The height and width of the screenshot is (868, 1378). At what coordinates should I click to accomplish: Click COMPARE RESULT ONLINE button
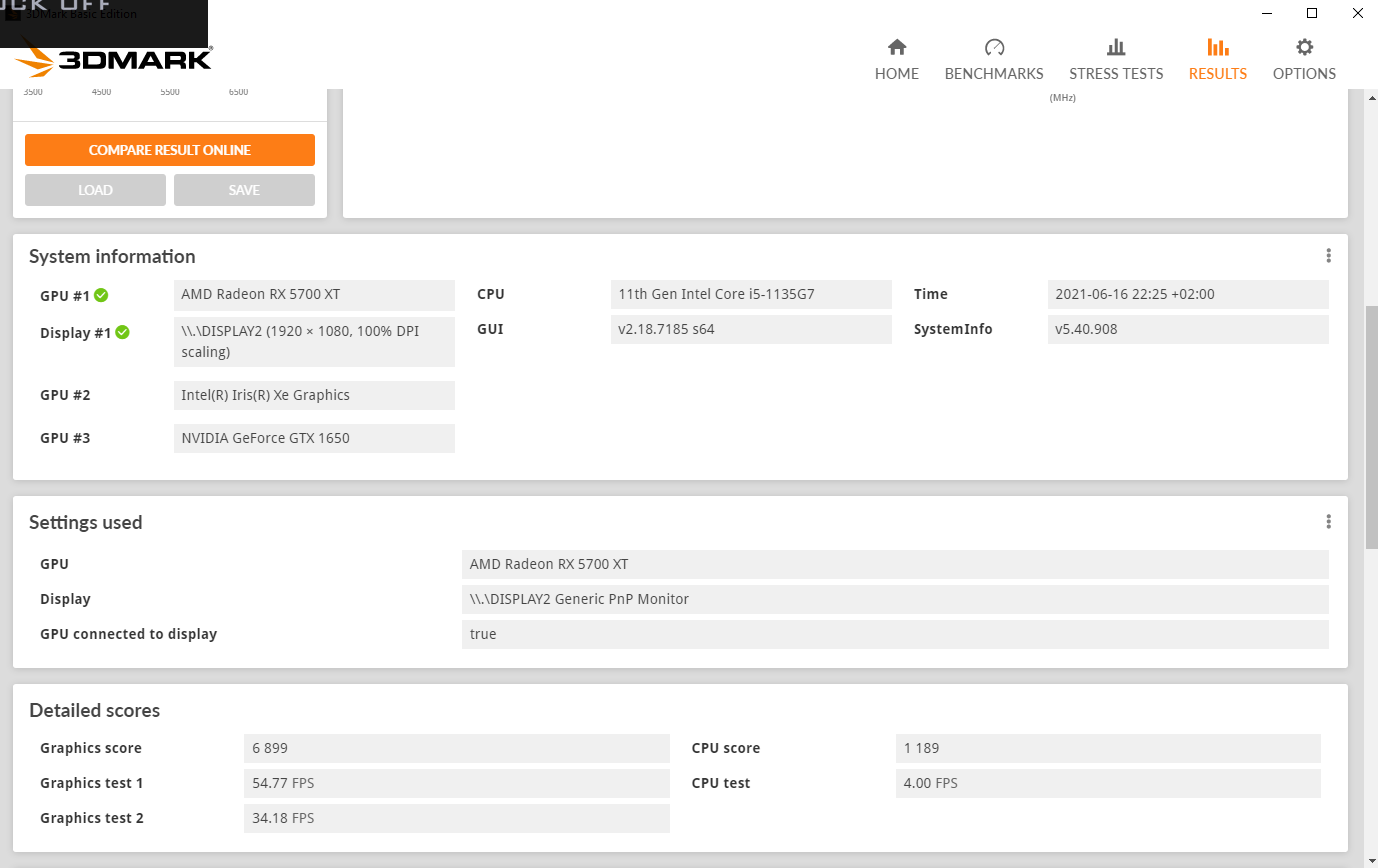click(170, 150)
